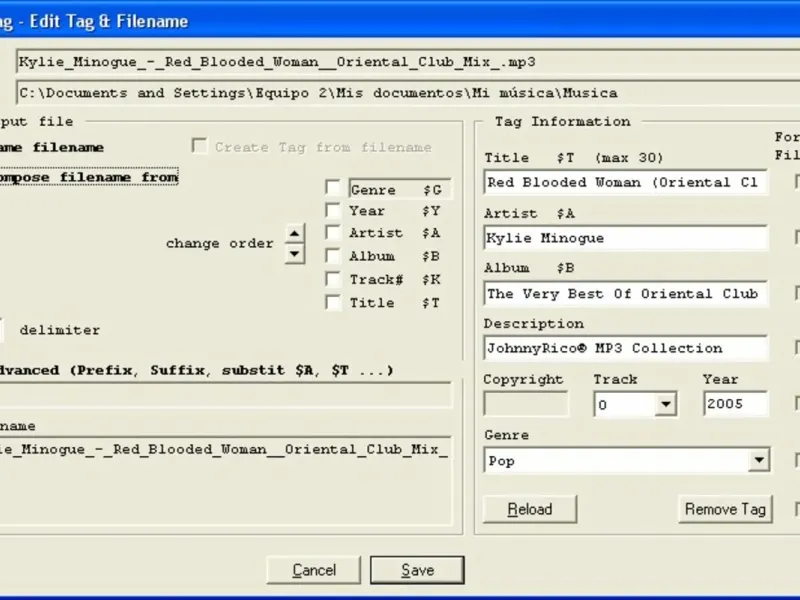800x600 pixels.
Task: Open the Track number dropdown
Action: click(x=665, y=404)
